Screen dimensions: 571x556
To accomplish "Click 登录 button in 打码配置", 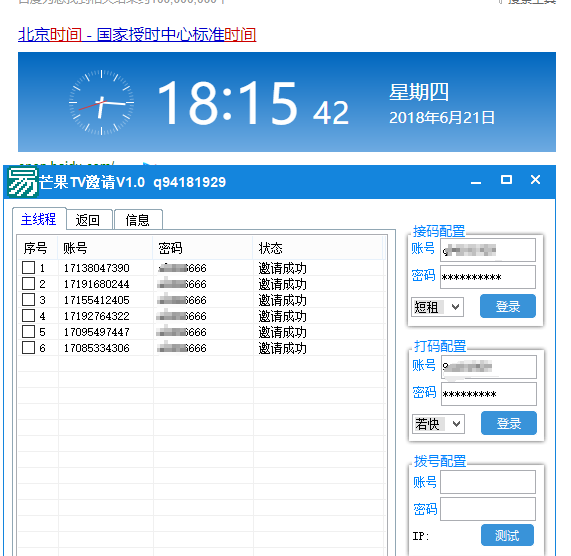I will (x=509, y=423).
